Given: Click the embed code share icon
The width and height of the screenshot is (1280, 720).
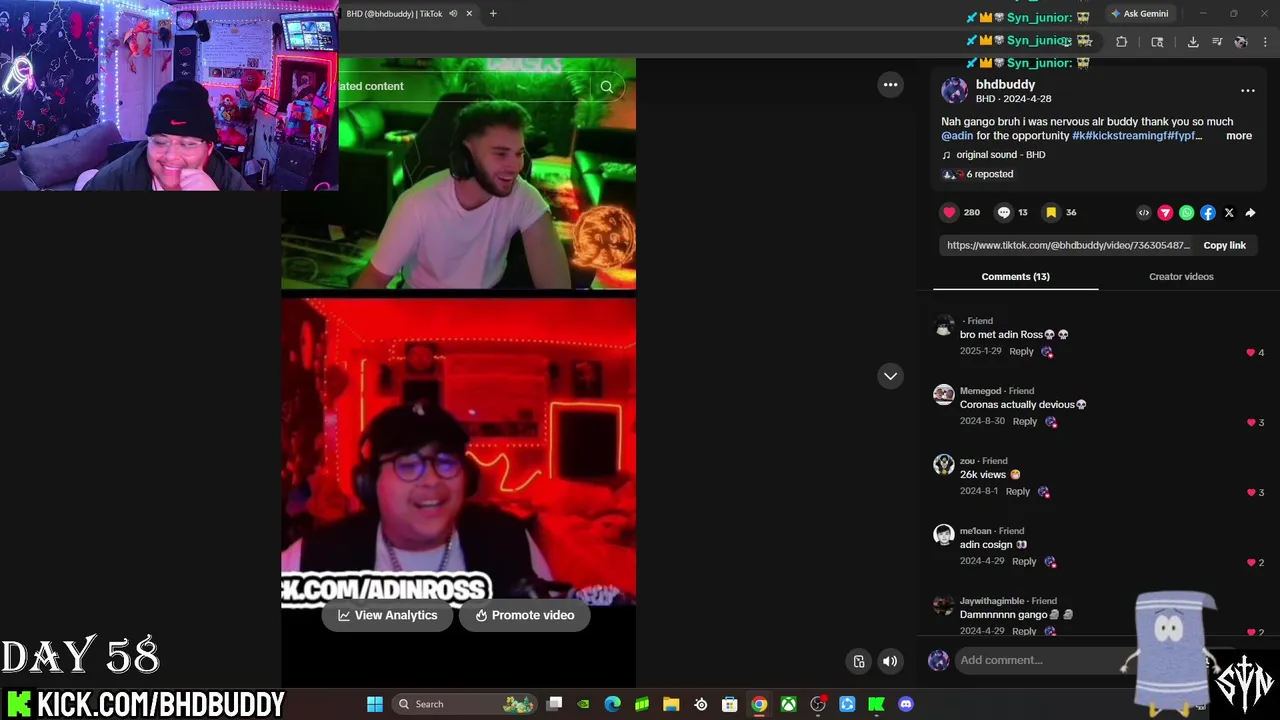Looking at the screenshot, I should pos(1144,213).
